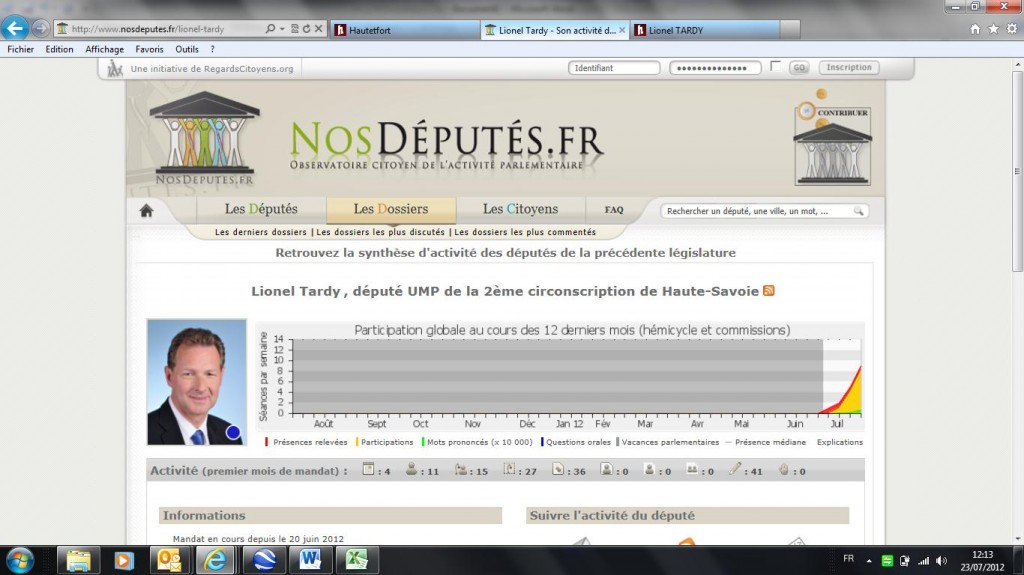Click the clock showing 12:13 in taskbar
Viewport: 1024px width, 575px height.
pyautogui.click(x=982, y=555)
